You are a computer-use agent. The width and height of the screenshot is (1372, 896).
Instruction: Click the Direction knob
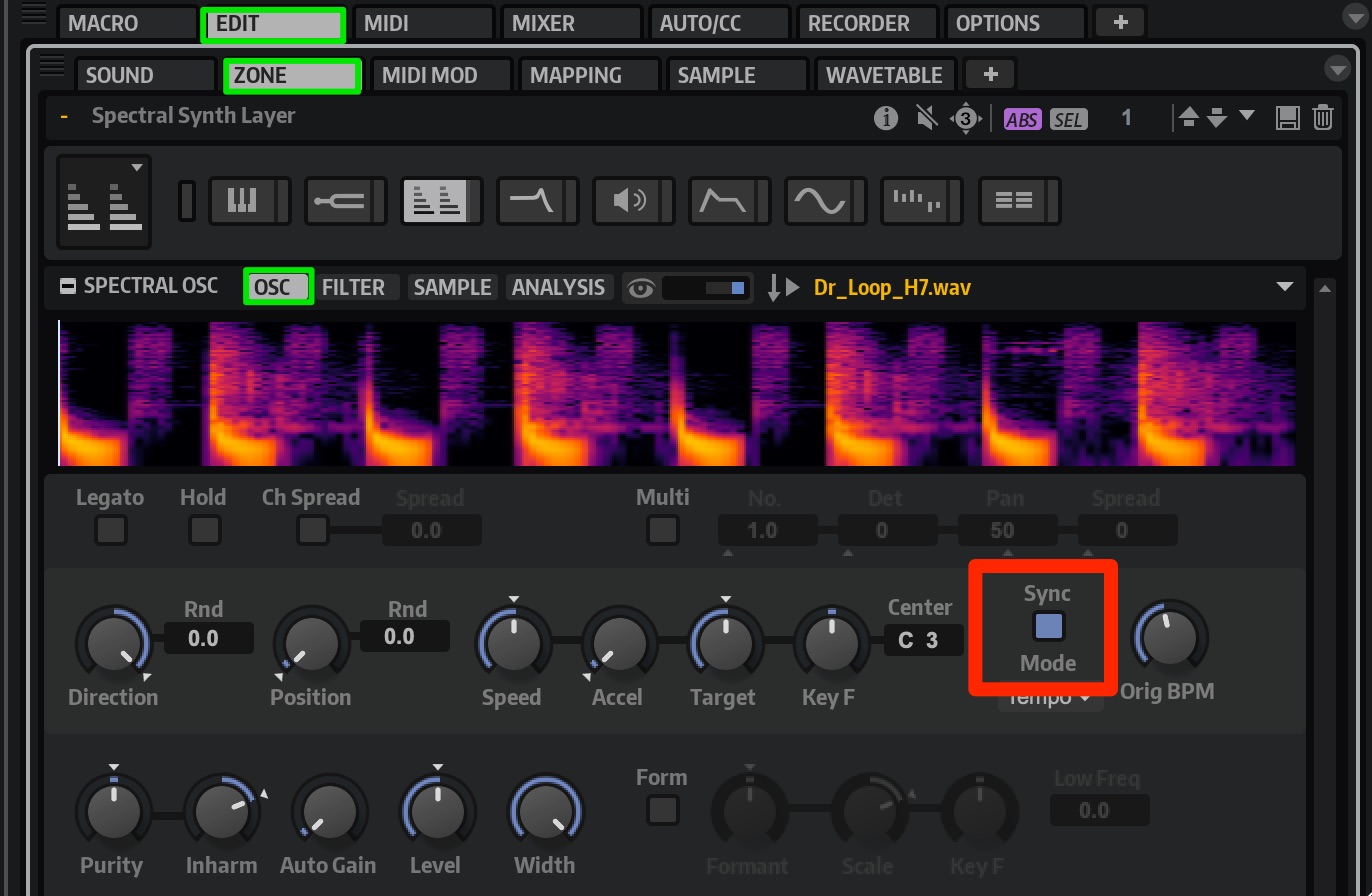point(113,645)
